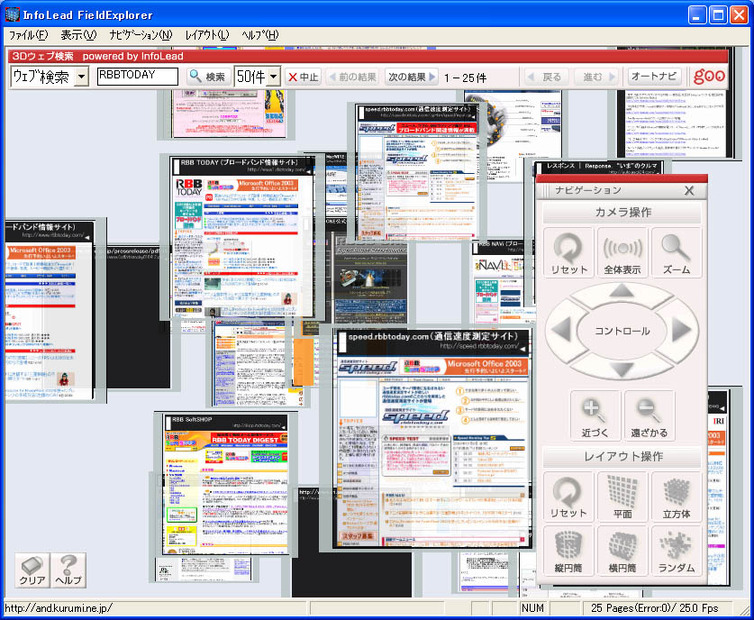Open the 表示(V) menu
This screenshot has width=754, height=620.
point(78,35)
